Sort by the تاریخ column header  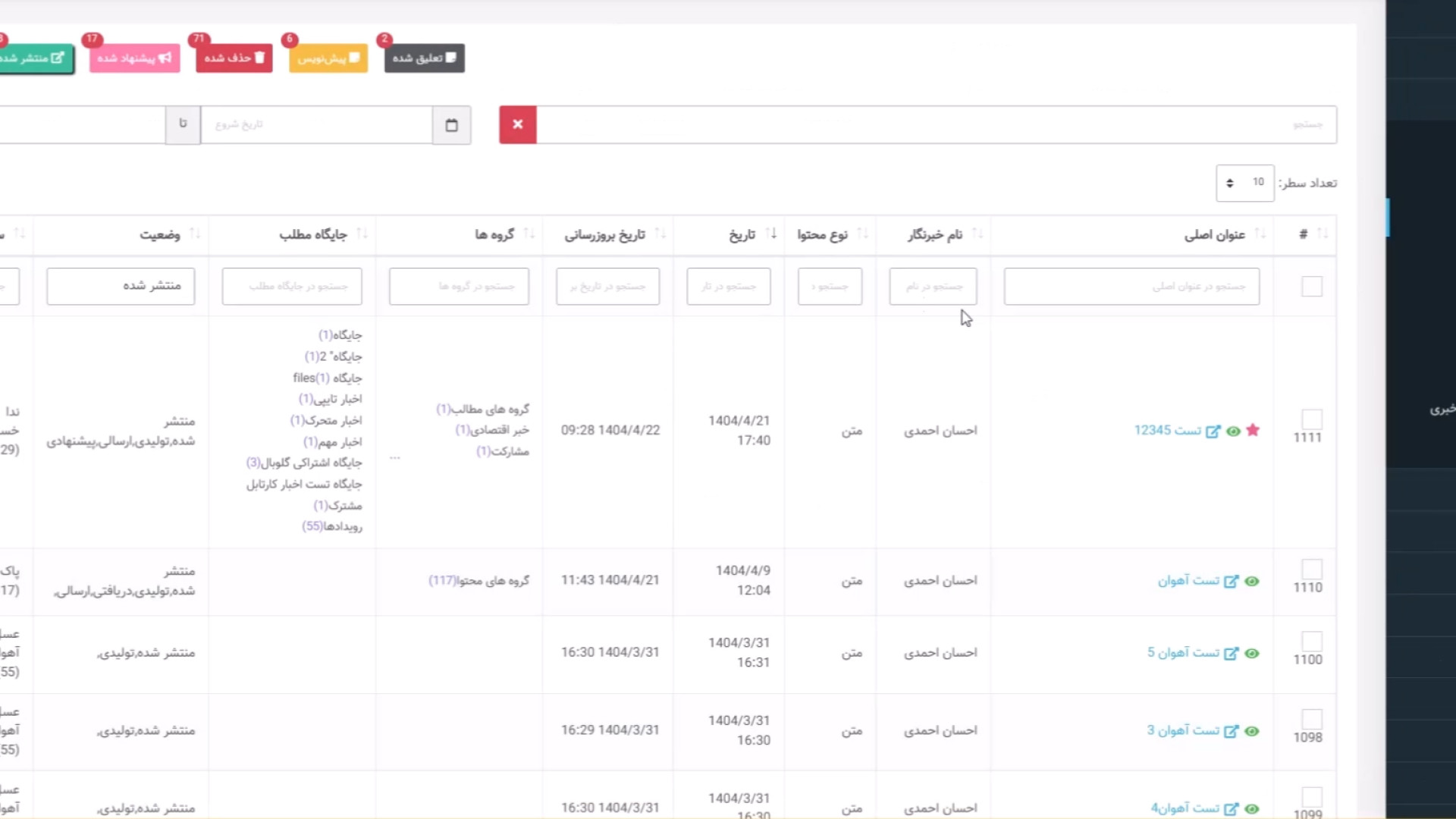click(x=742, y=234)
